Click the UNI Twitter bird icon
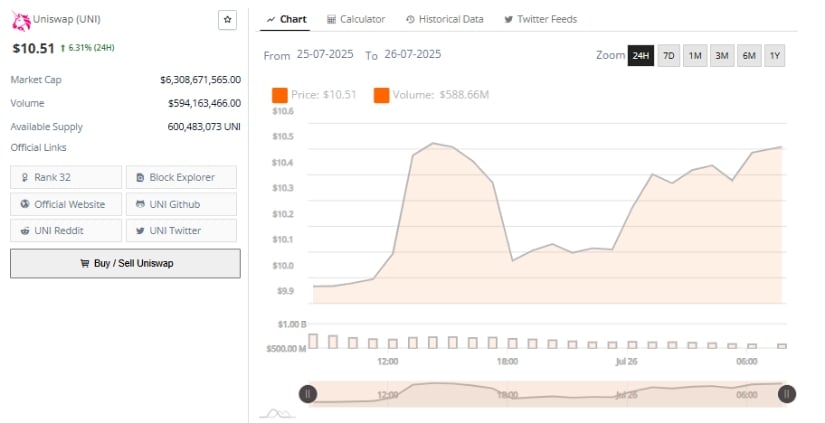The width and height of the screenshot is (825, 423). click(140, 230)
